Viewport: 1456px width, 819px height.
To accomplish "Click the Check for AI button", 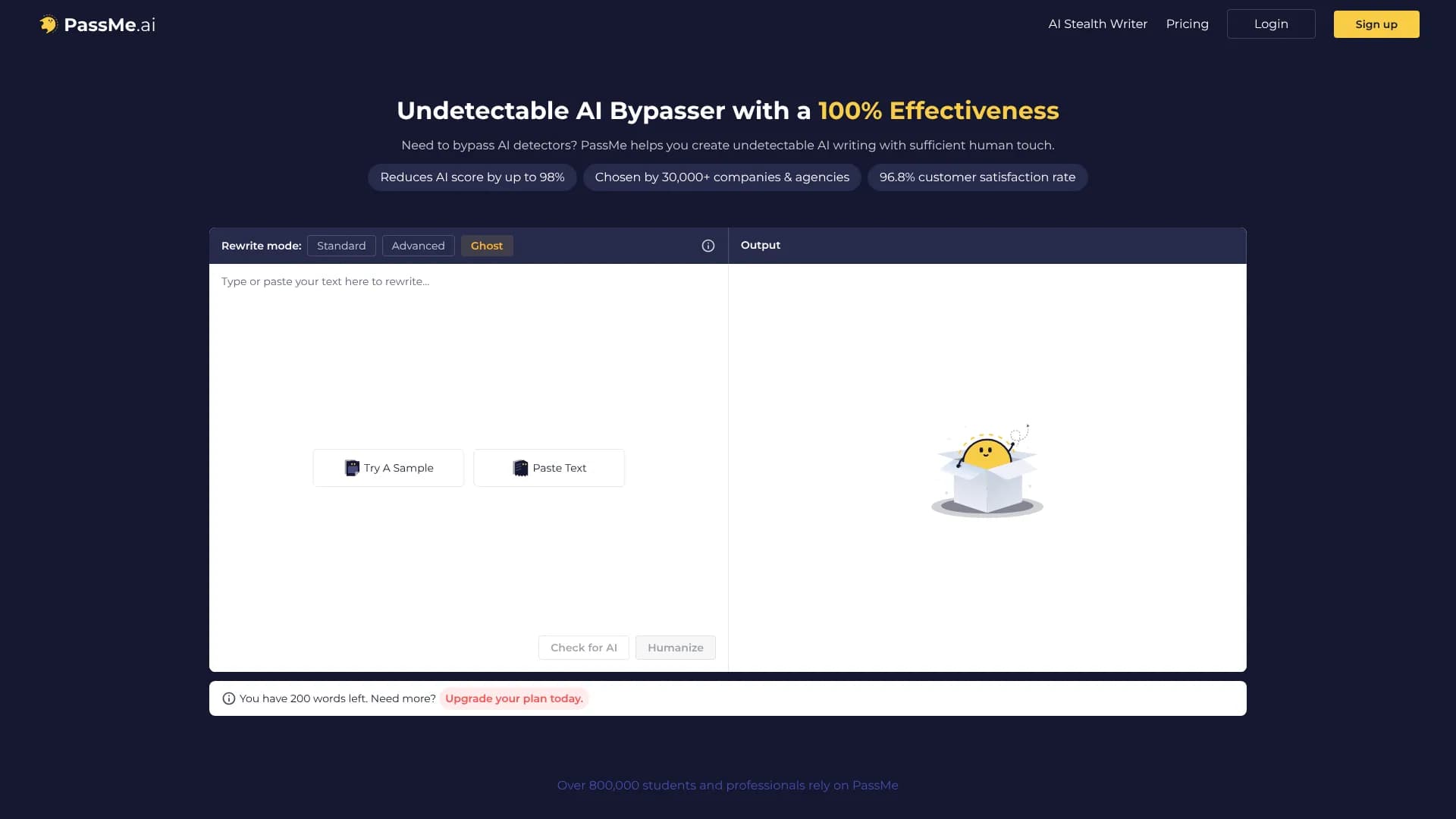I will [x=583, y=647].
